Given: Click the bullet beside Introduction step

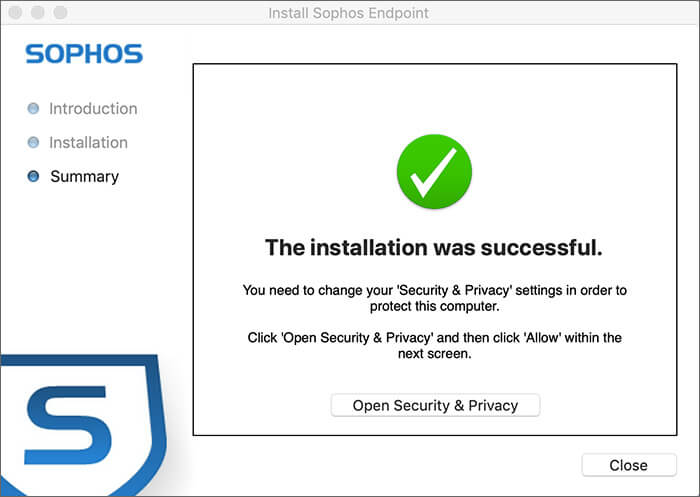Looking at the screenshot, I should pos(33,108).
